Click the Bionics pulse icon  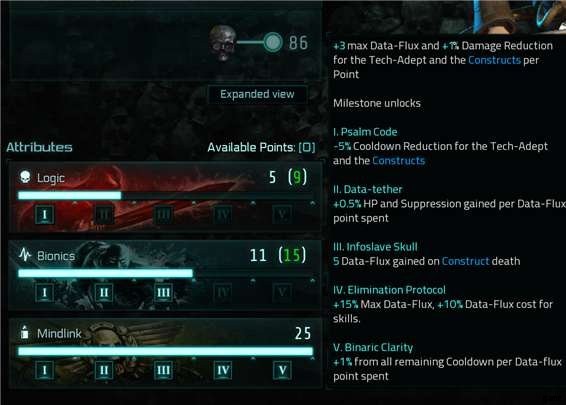click(x=25, y=255)
